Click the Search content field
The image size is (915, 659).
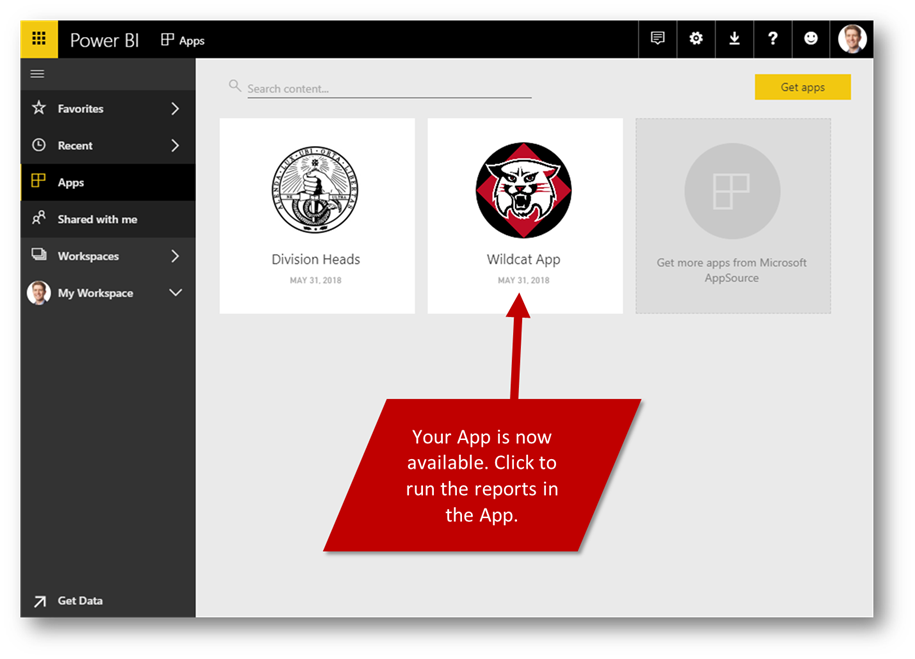coord(389,88)
